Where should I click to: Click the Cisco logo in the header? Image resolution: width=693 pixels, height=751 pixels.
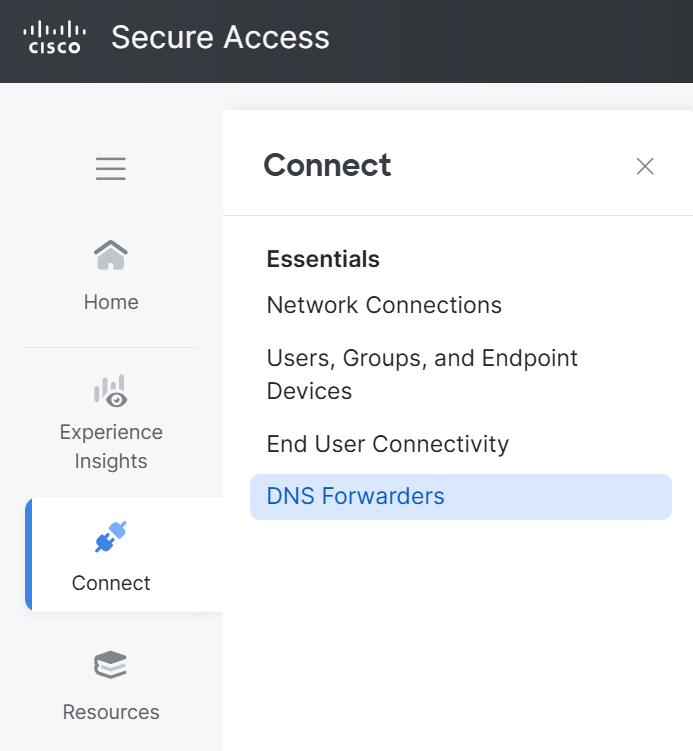[x=55, y=37]
